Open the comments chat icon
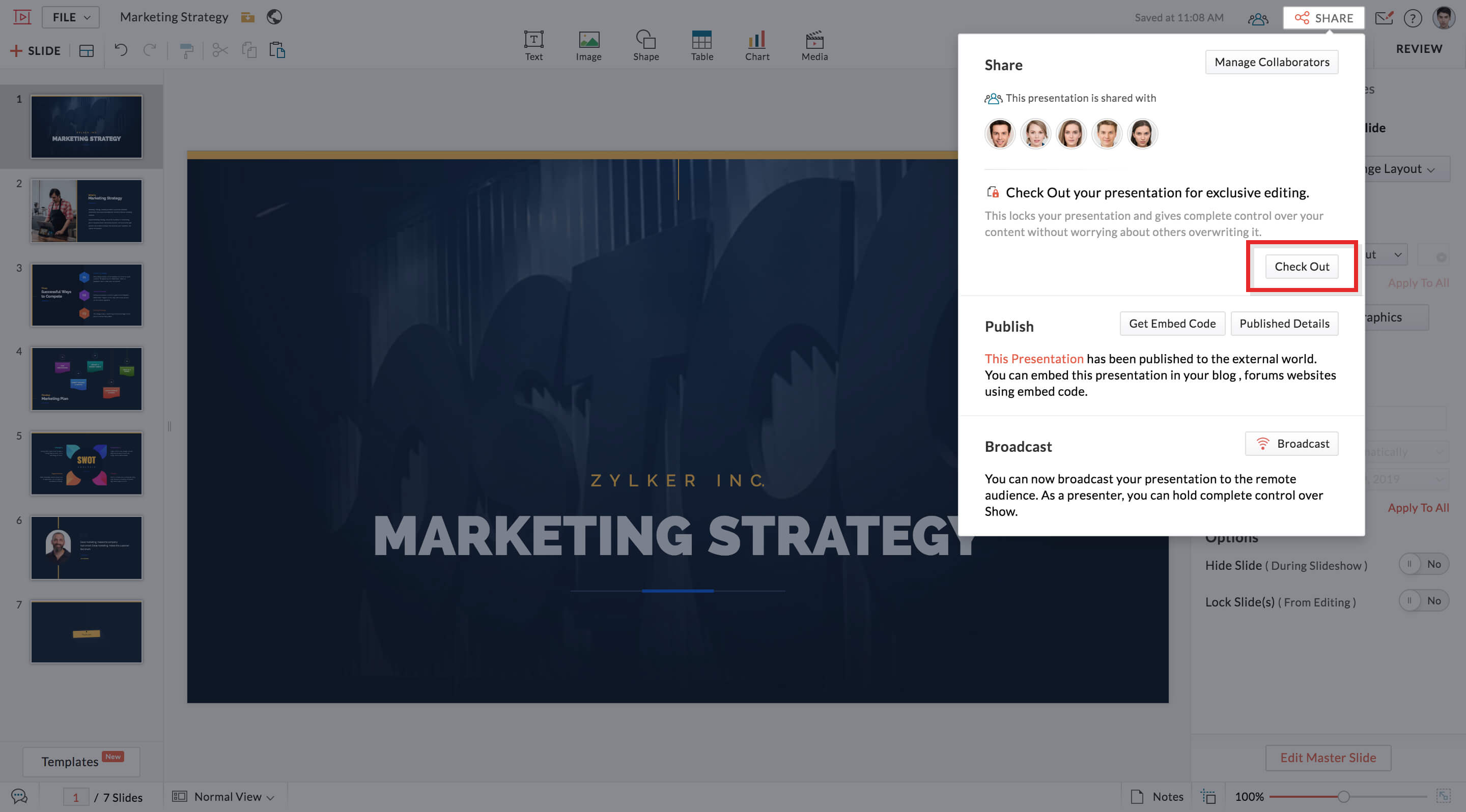 (x=19, y=796)
